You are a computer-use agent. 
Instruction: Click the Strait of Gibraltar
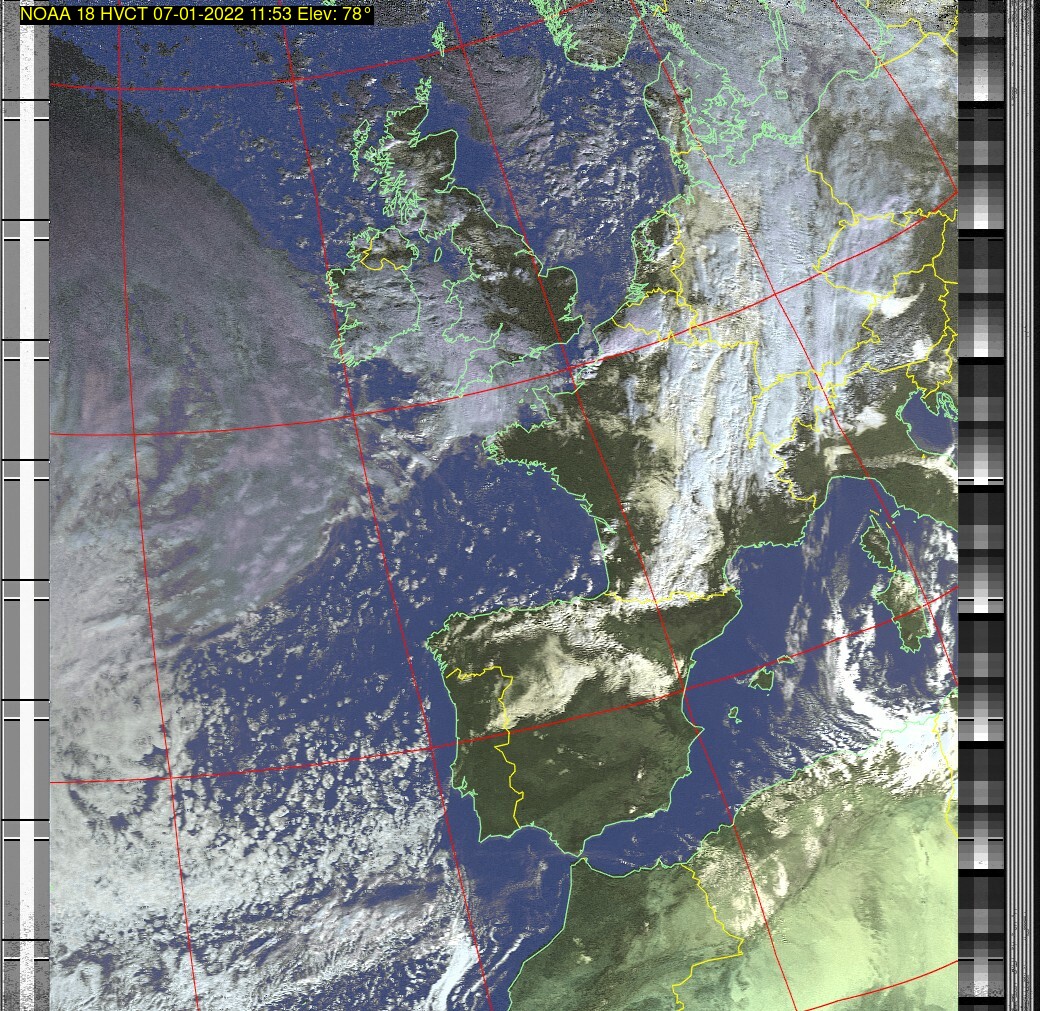click(x=574, y=855)
